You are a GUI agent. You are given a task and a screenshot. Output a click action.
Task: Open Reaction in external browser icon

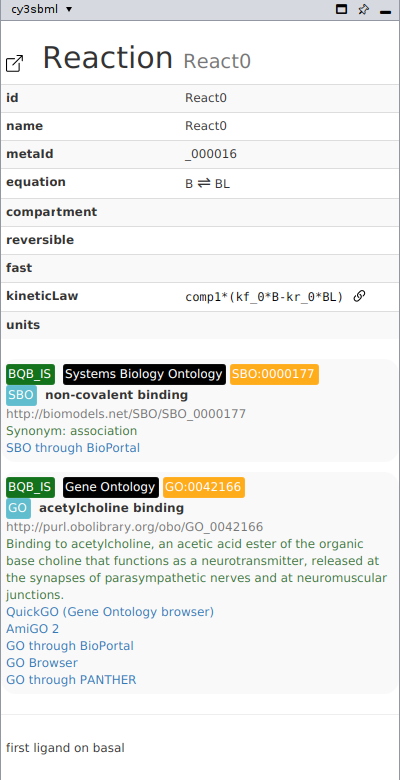14,64
